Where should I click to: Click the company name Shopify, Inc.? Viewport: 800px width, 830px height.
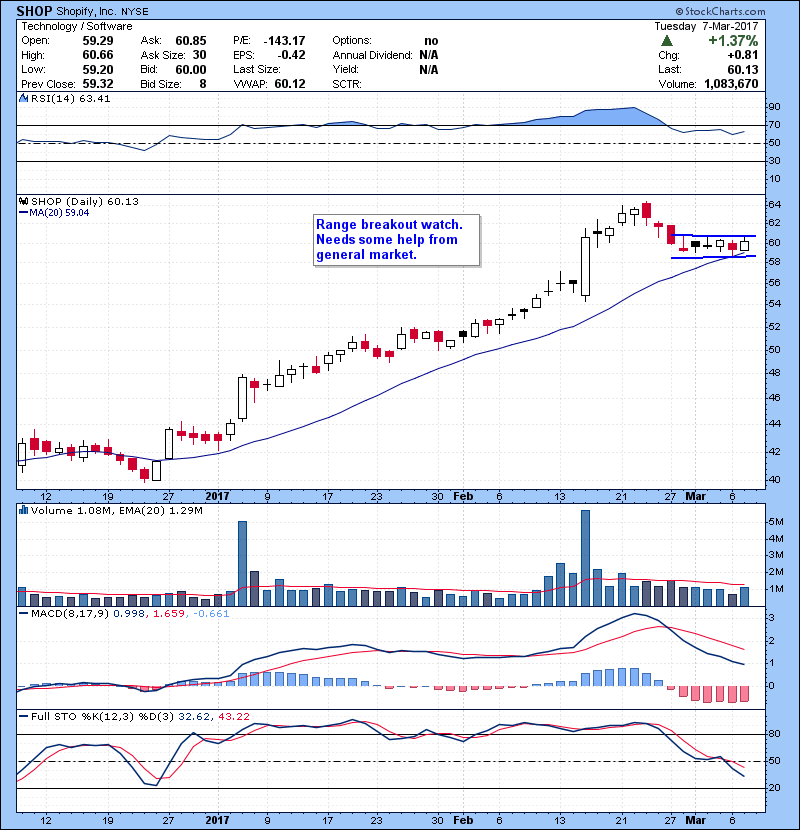click(x=86, y=12)
